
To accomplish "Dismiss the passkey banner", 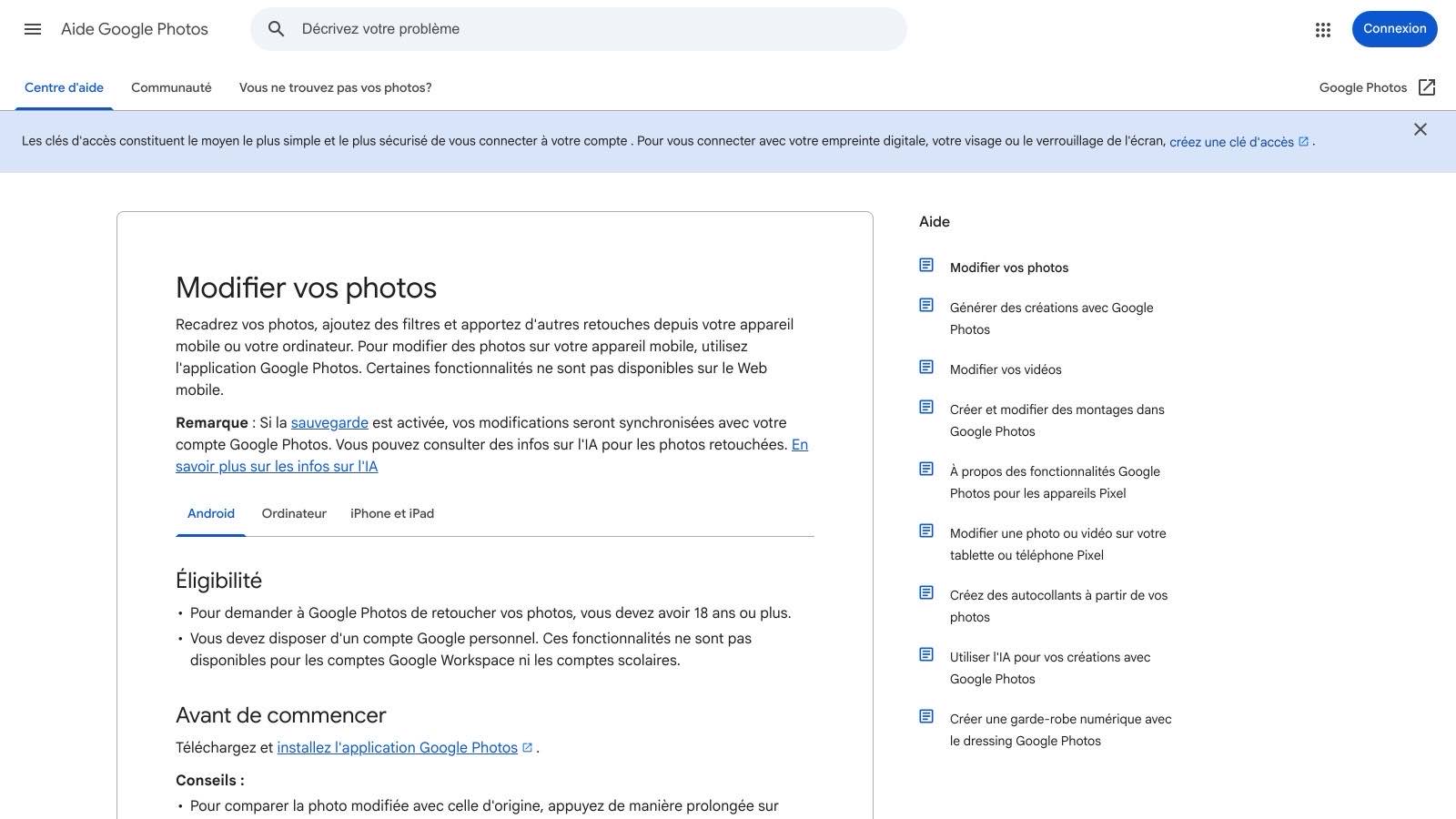I will point(1421,129).
